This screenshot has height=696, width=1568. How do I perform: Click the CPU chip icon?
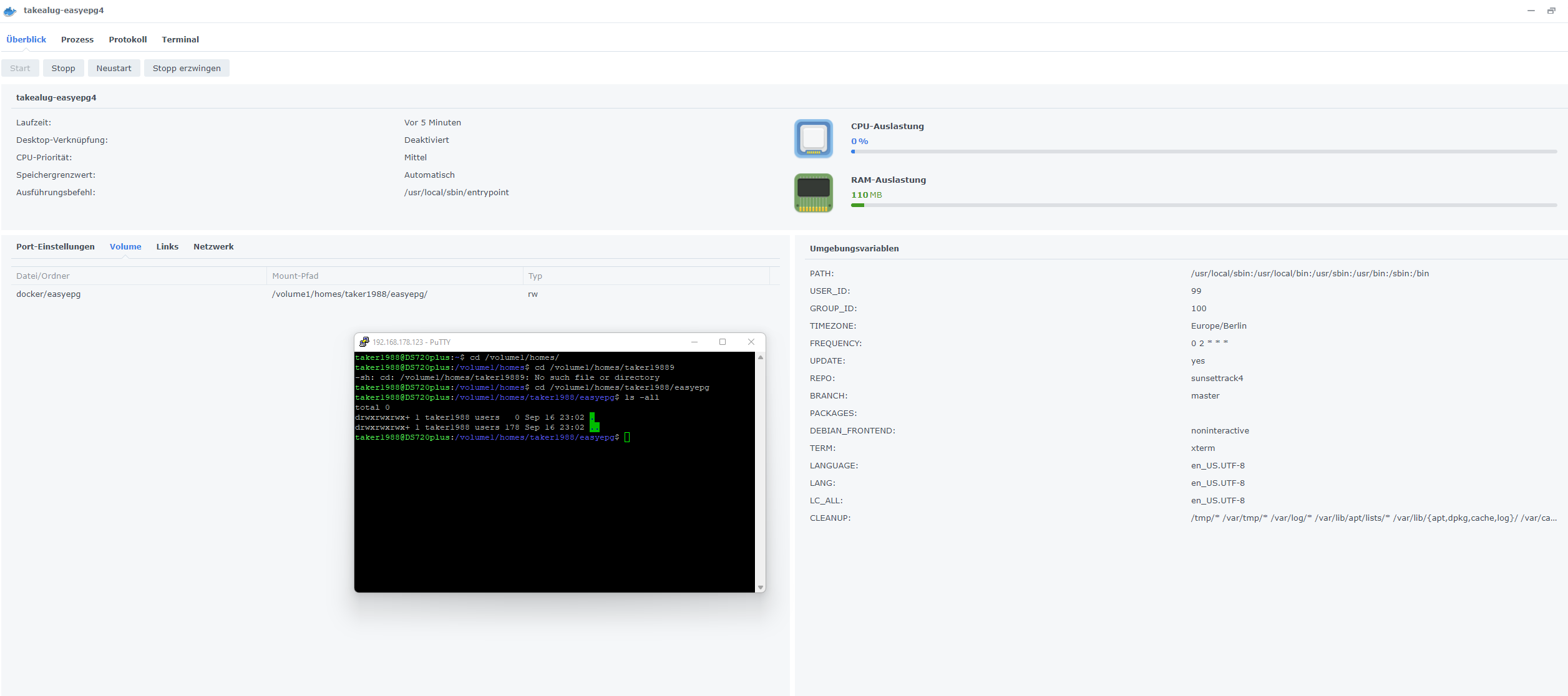[813, 138]
